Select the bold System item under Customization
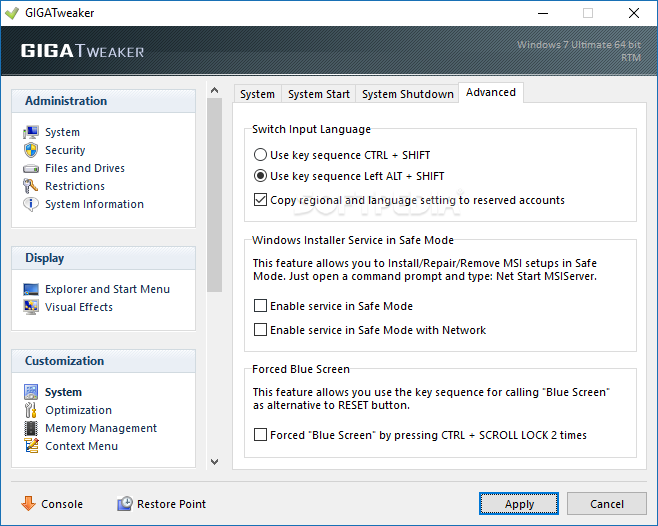658x526 pixels. pyautogui.click(x=63, y=392)
